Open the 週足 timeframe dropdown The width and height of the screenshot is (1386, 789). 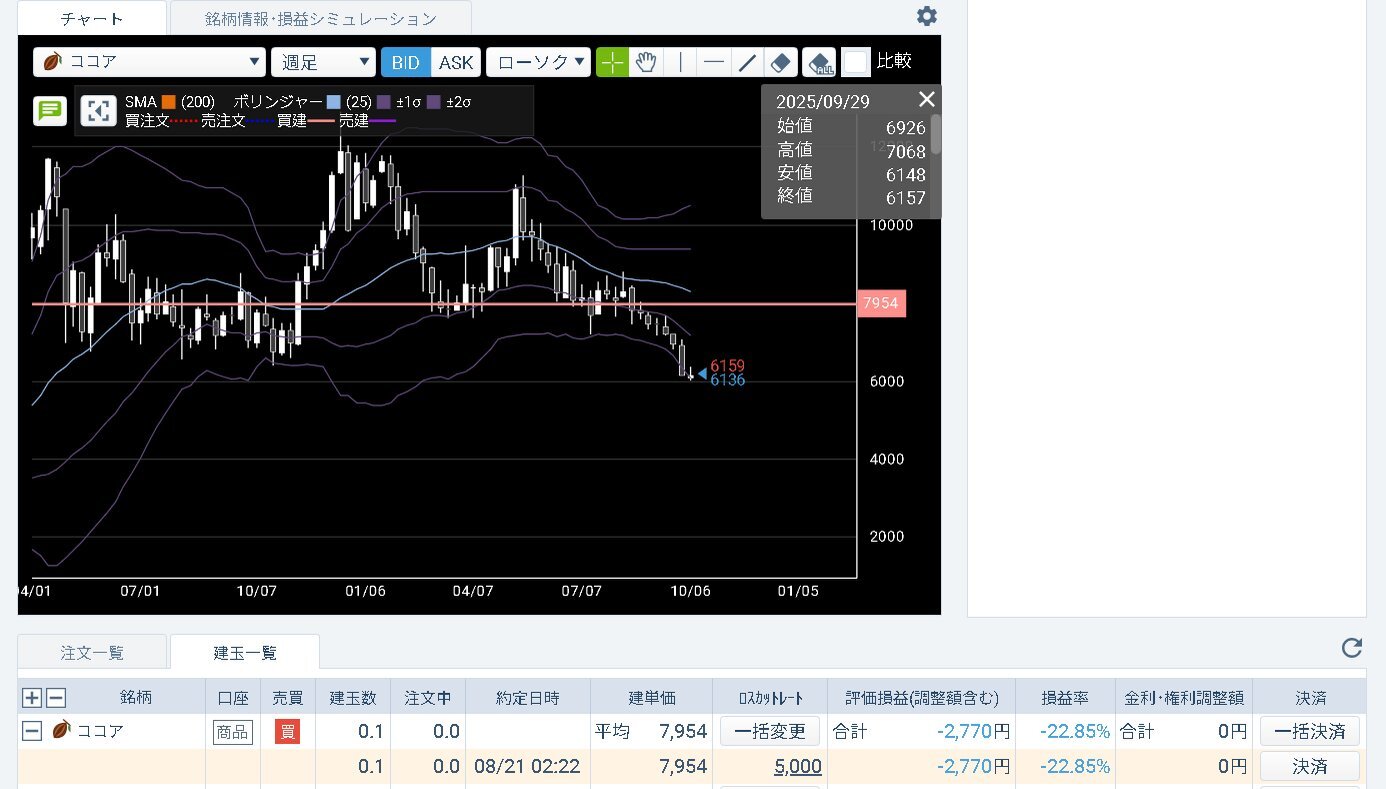click(323, 62)
